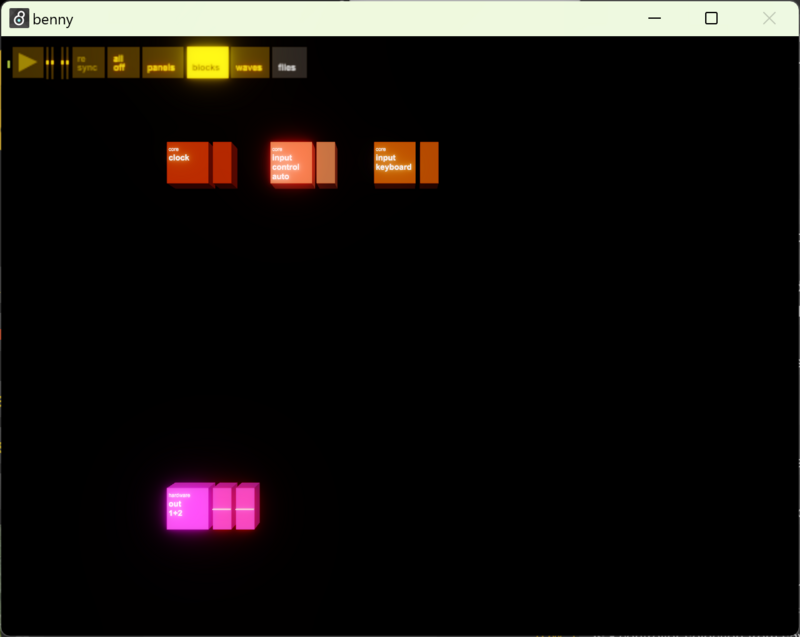
Task: Switch to the blocks view
Action: coord(207,63)
